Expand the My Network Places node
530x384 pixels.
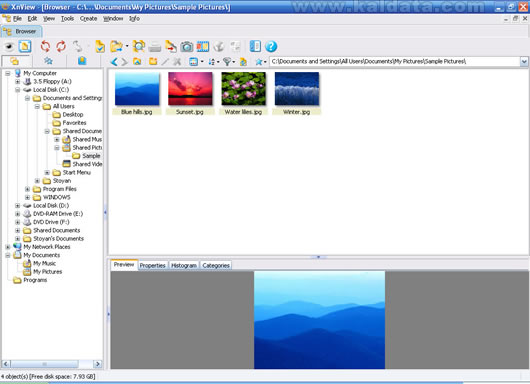tap(7, 247)
